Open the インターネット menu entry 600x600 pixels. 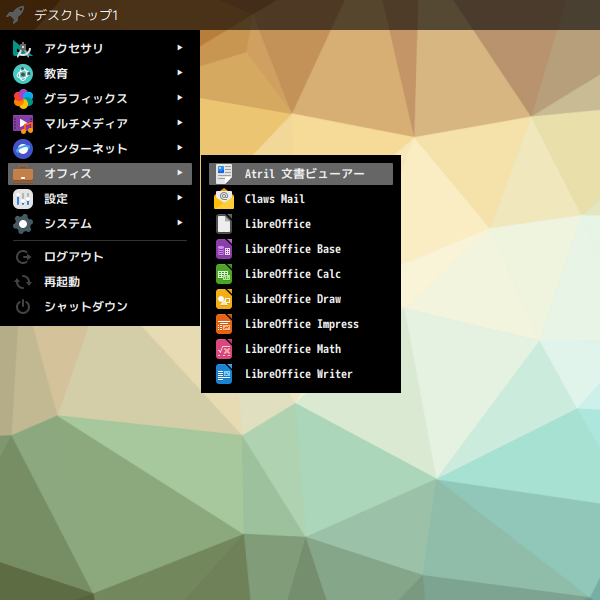100,149
